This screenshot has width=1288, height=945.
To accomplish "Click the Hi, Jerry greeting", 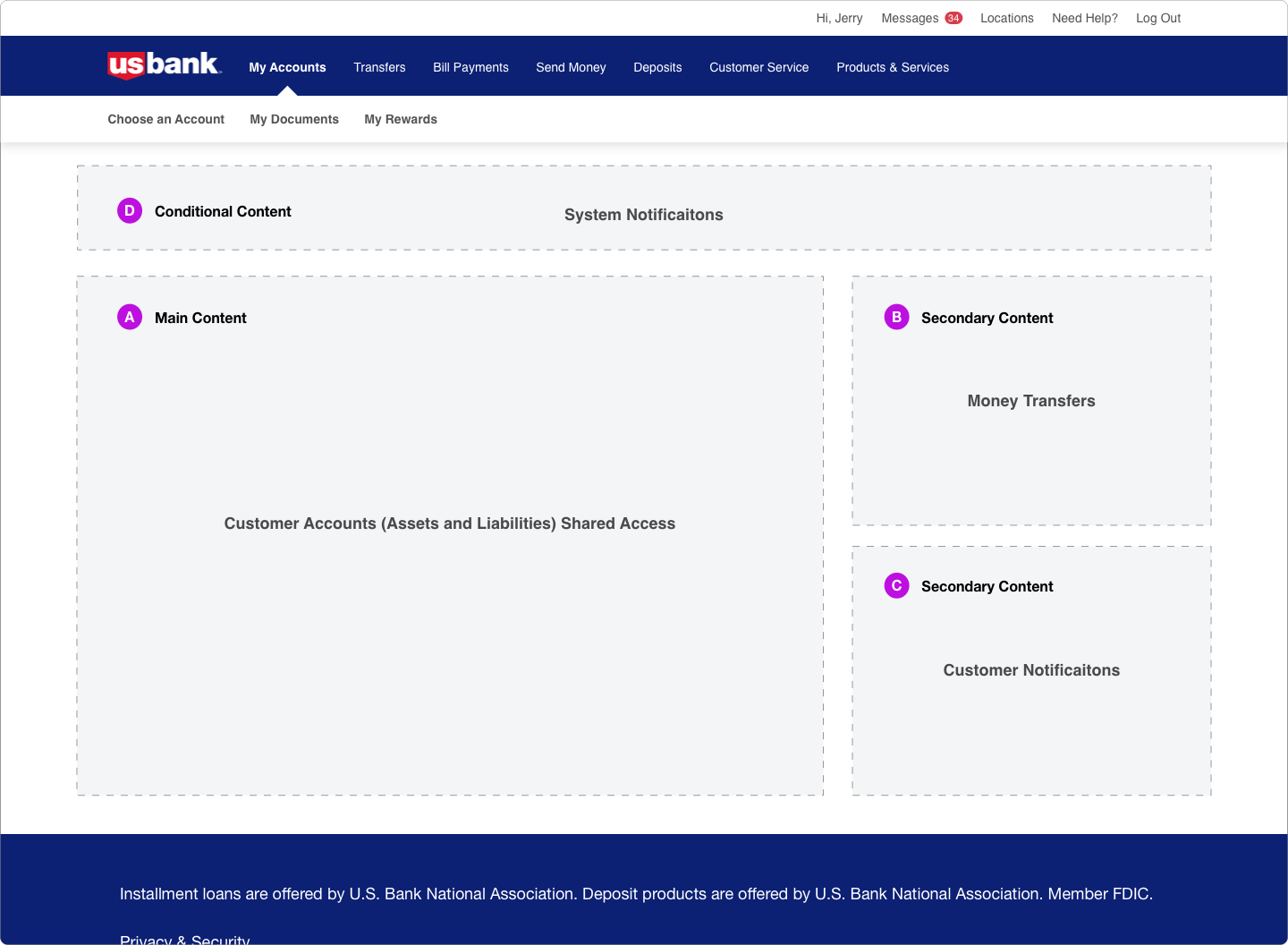I will [x=839, y=18].
